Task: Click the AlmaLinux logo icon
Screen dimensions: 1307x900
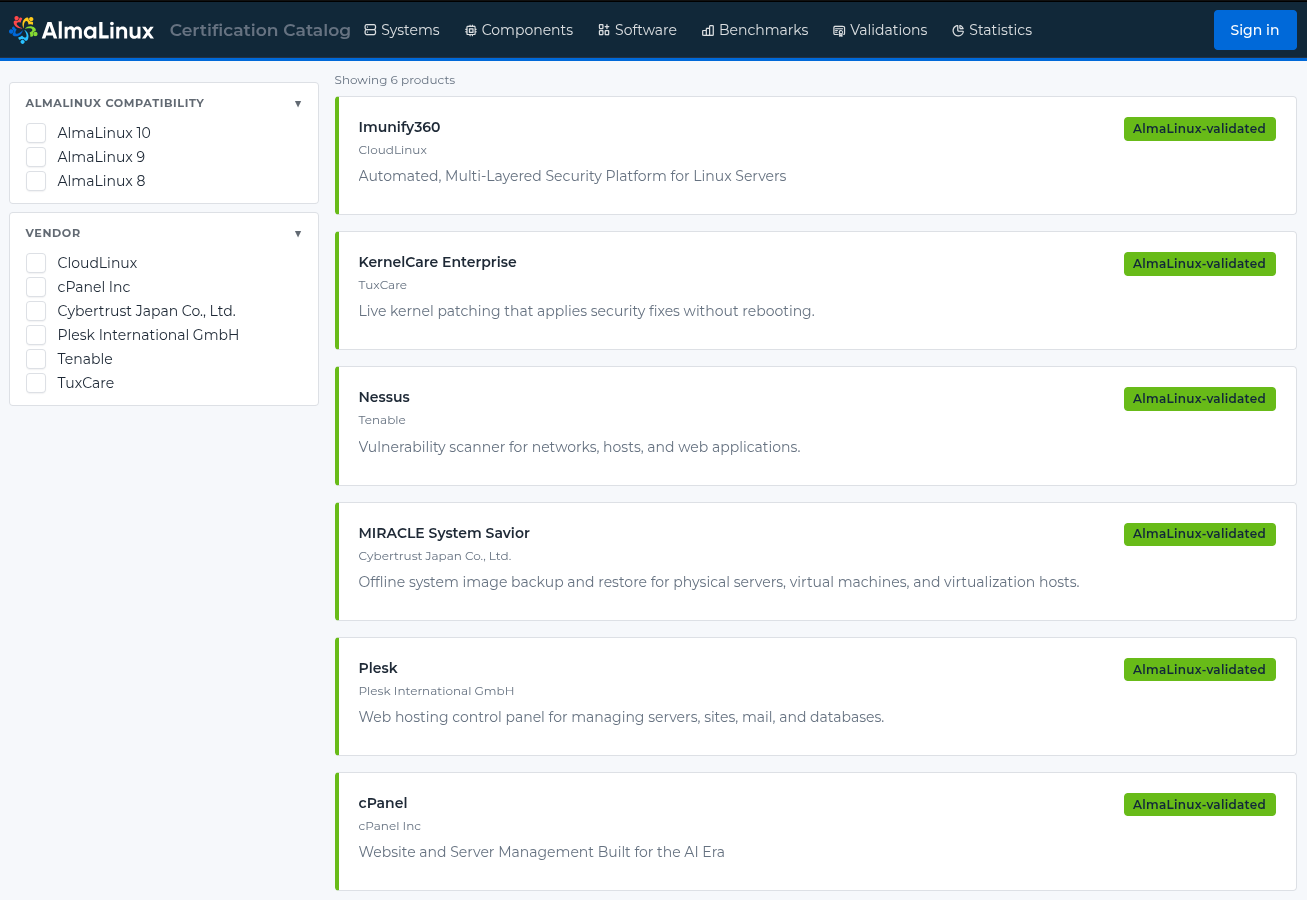Action: [23, 30]
